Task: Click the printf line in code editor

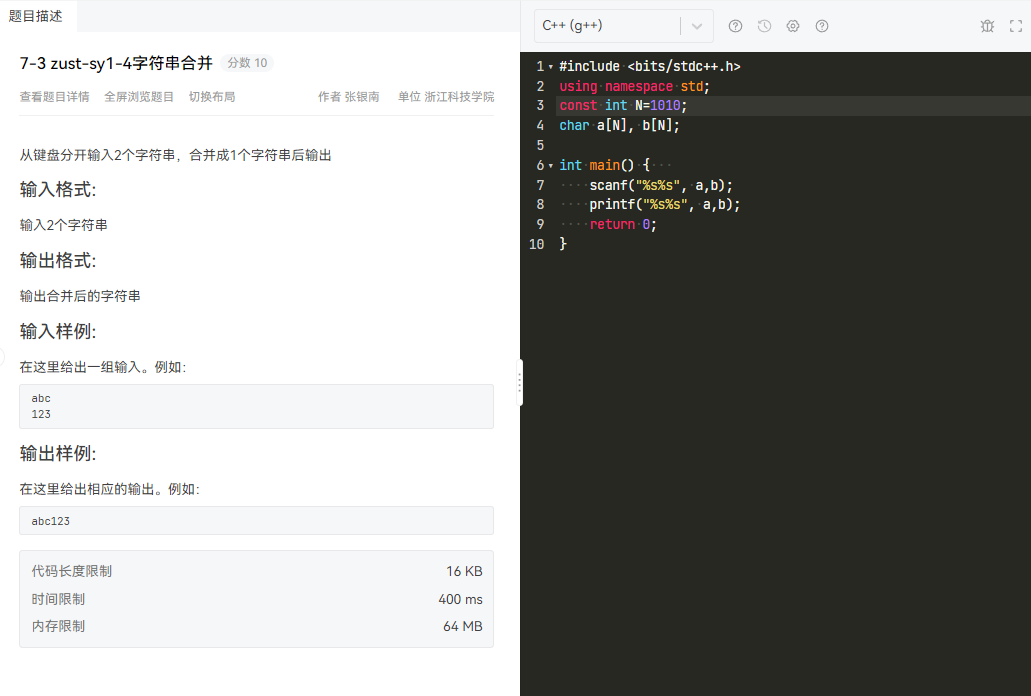Action: tap(665, 205)
